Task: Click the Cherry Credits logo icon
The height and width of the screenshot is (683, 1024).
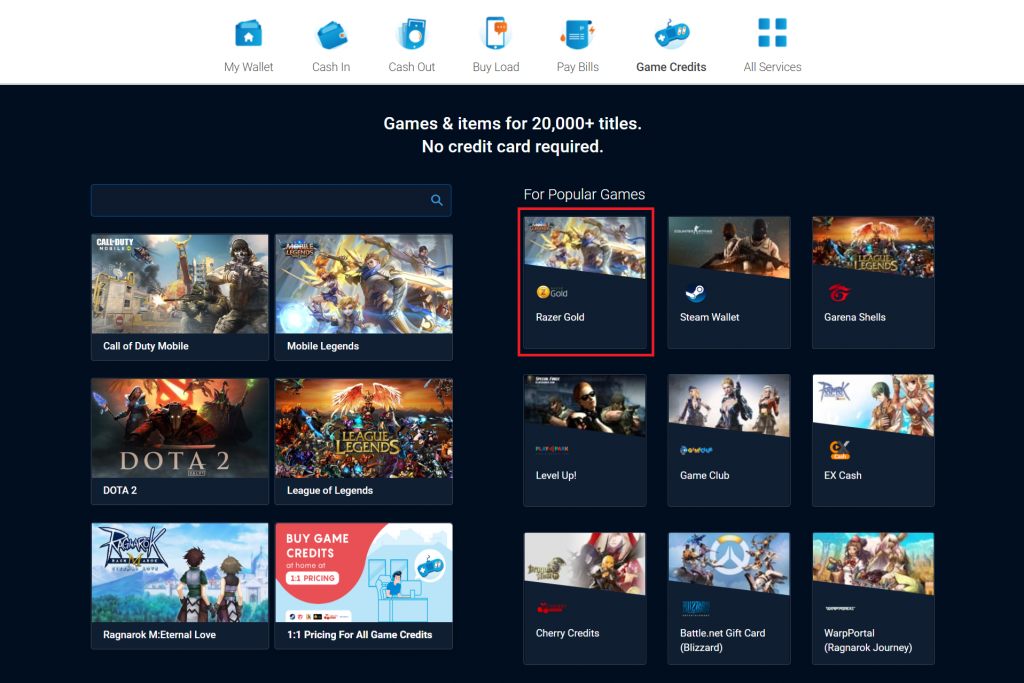Action: (x=552, y=608)
